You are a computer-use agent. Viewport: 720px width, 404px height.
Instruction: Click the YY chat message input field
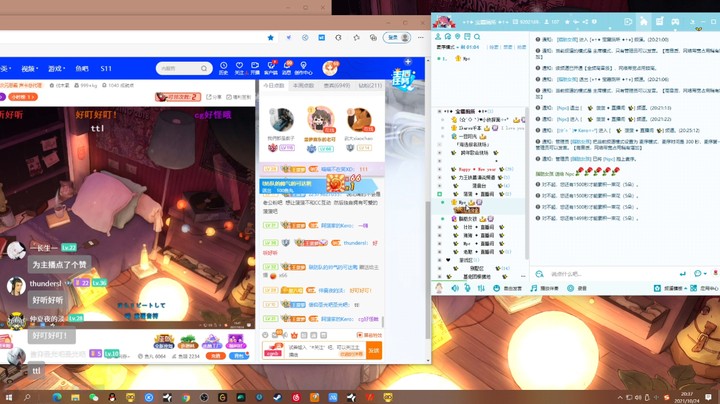[x=611, y=274]
